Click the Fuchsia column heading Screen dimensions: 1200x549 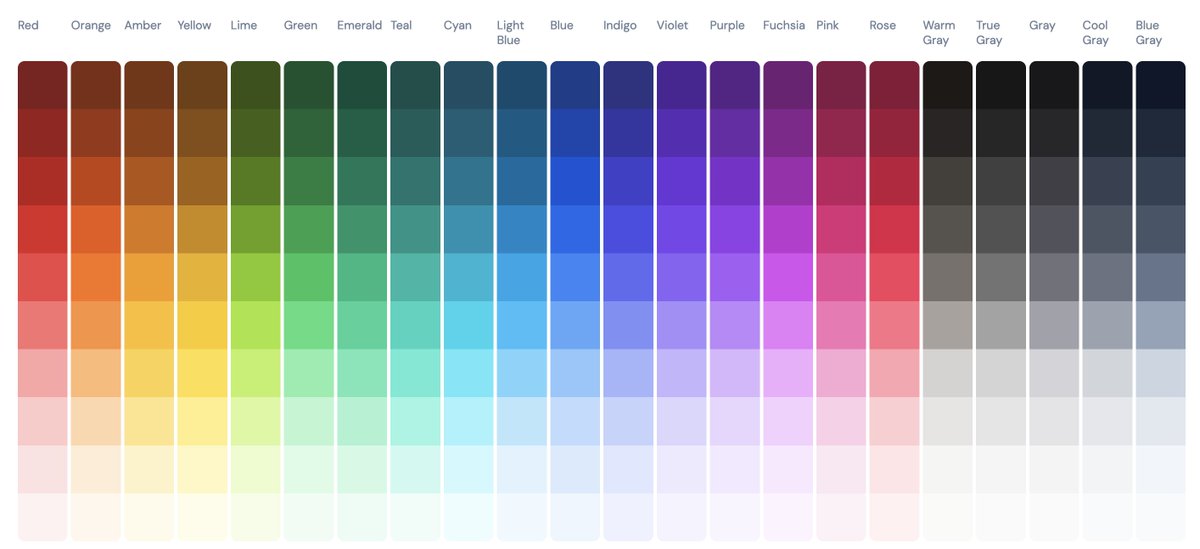pos(784,25)
